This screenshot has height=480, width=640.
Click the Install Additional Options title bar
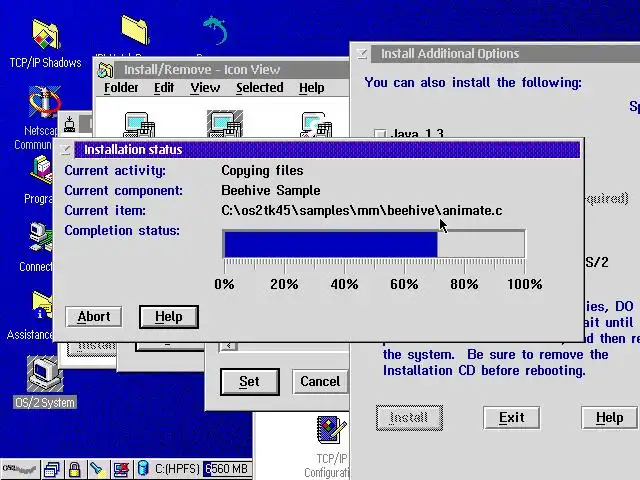(x=505, y=53)
